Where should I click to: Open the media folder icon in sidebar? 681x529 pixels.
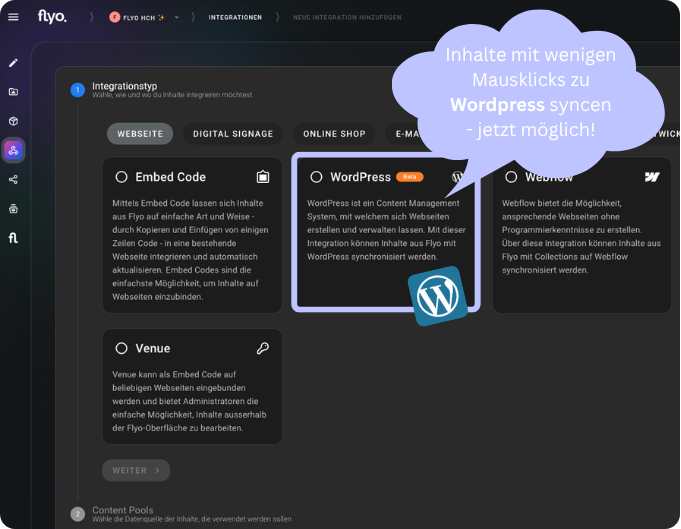click(x=13, y=92)
